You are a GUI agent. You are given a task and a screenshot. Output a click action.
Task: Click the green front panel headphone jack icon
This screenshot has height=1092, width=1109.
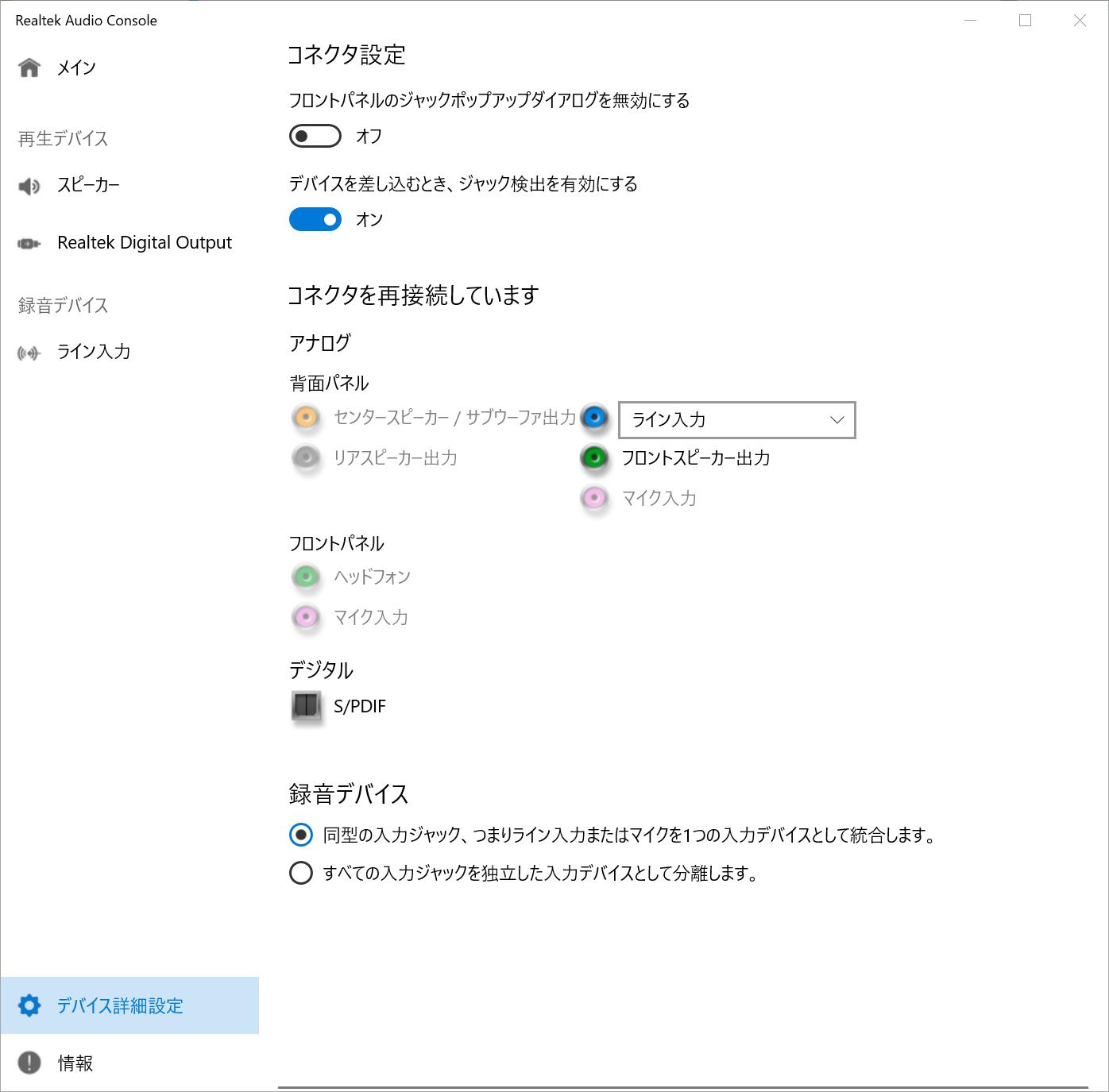[x=306, y=577]
